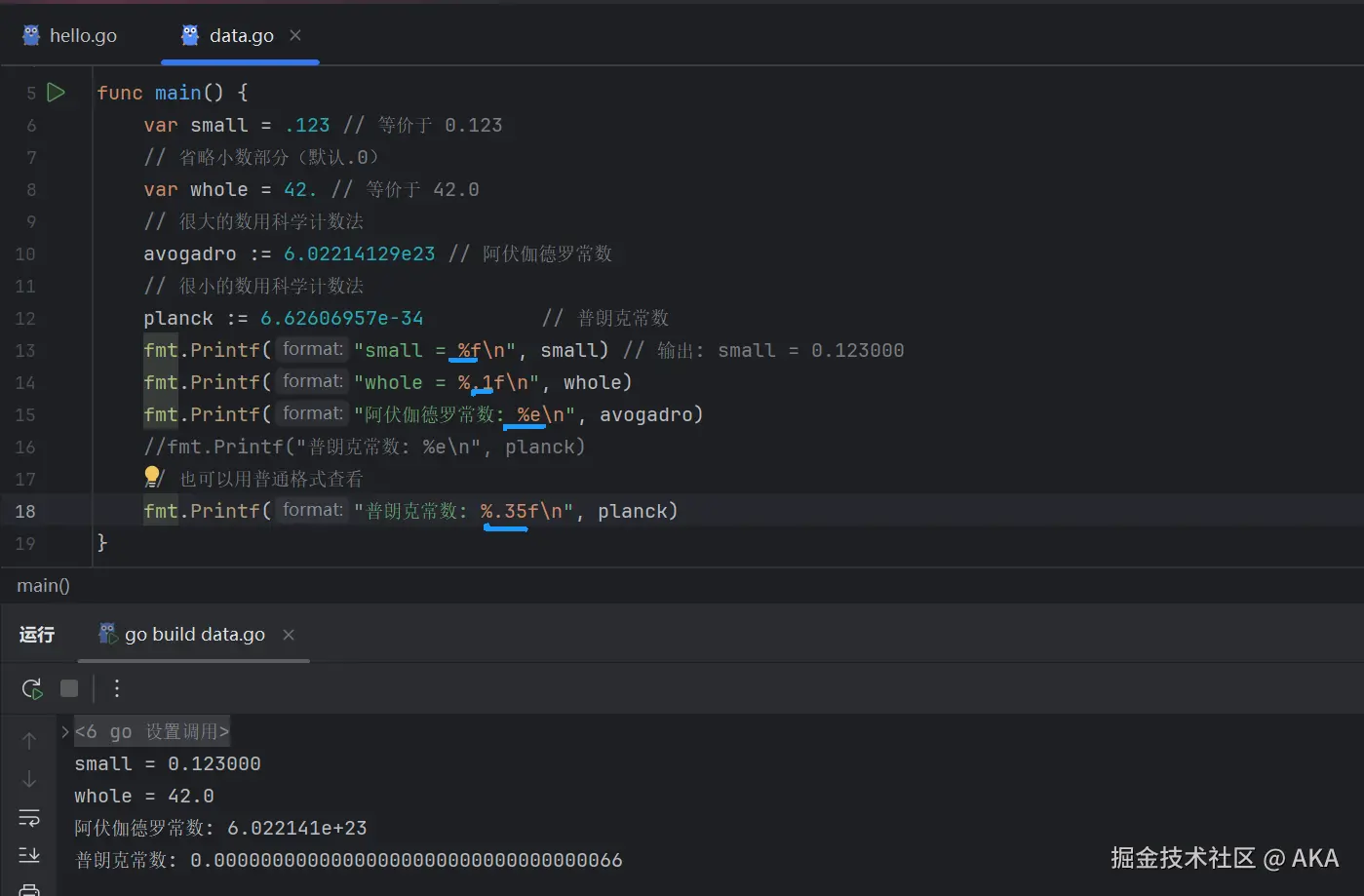The height and width of the screenshot is (896, 1364).
Task: Expand folded go setup calls line
Action: coord(65,731)
